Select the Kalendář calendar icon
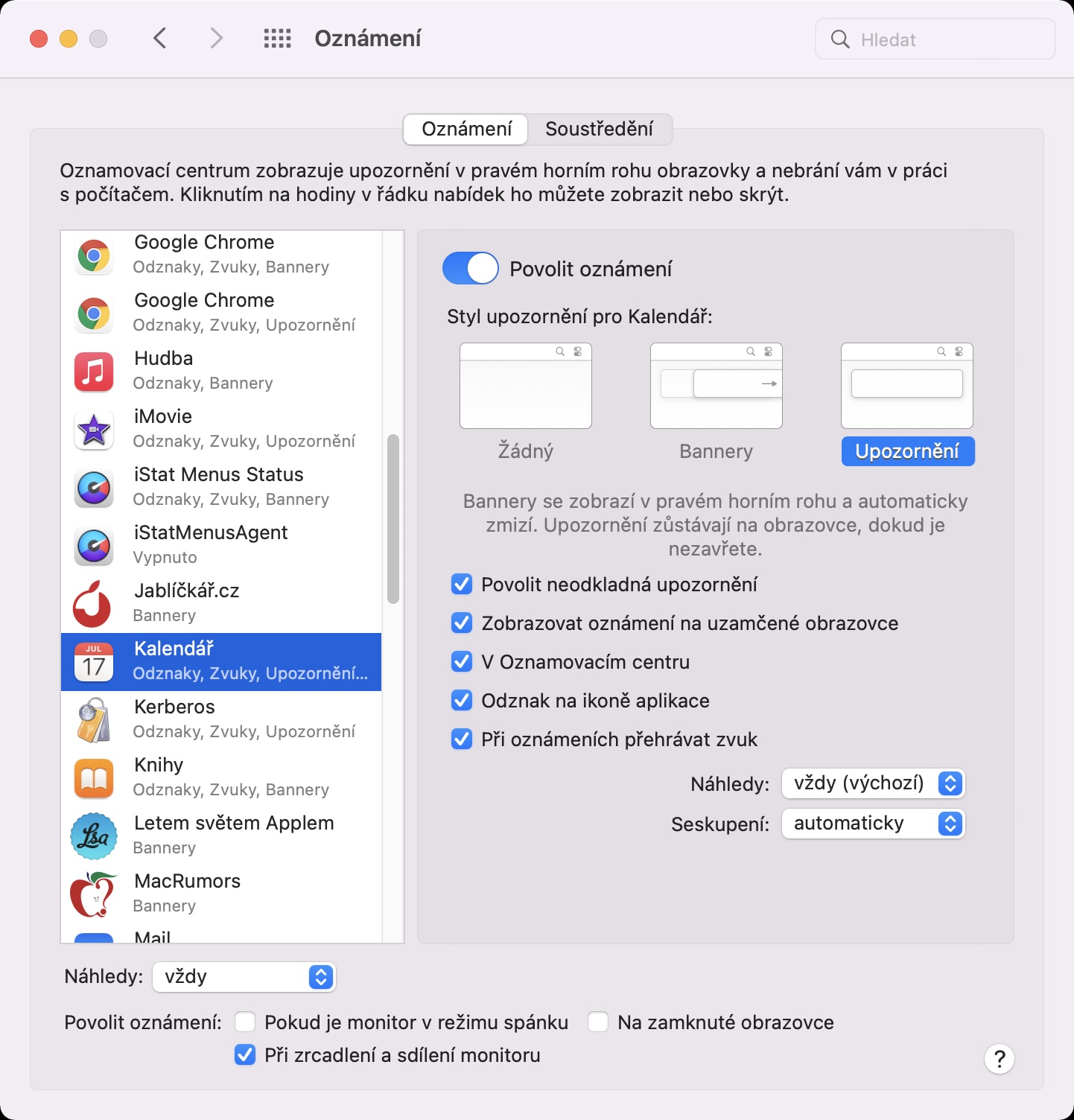This screenshot has height=1120, width=1074. pyautogui.click(x=94, y=662)
